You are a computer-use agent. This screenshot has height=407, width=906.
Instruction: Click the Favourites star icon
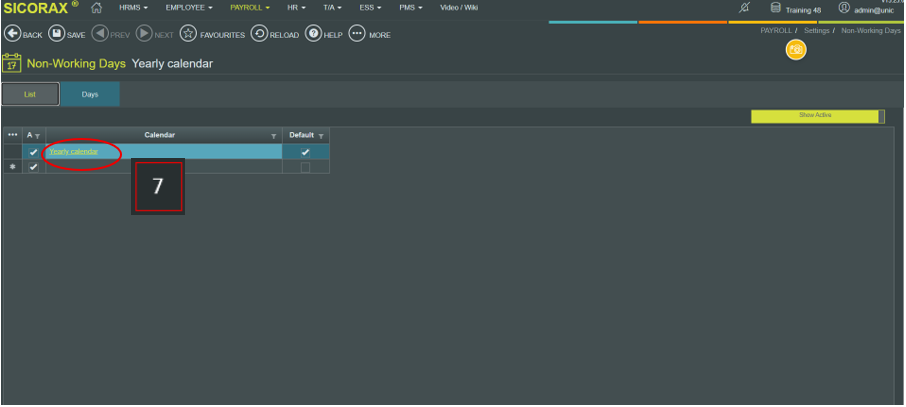point(188,34)
